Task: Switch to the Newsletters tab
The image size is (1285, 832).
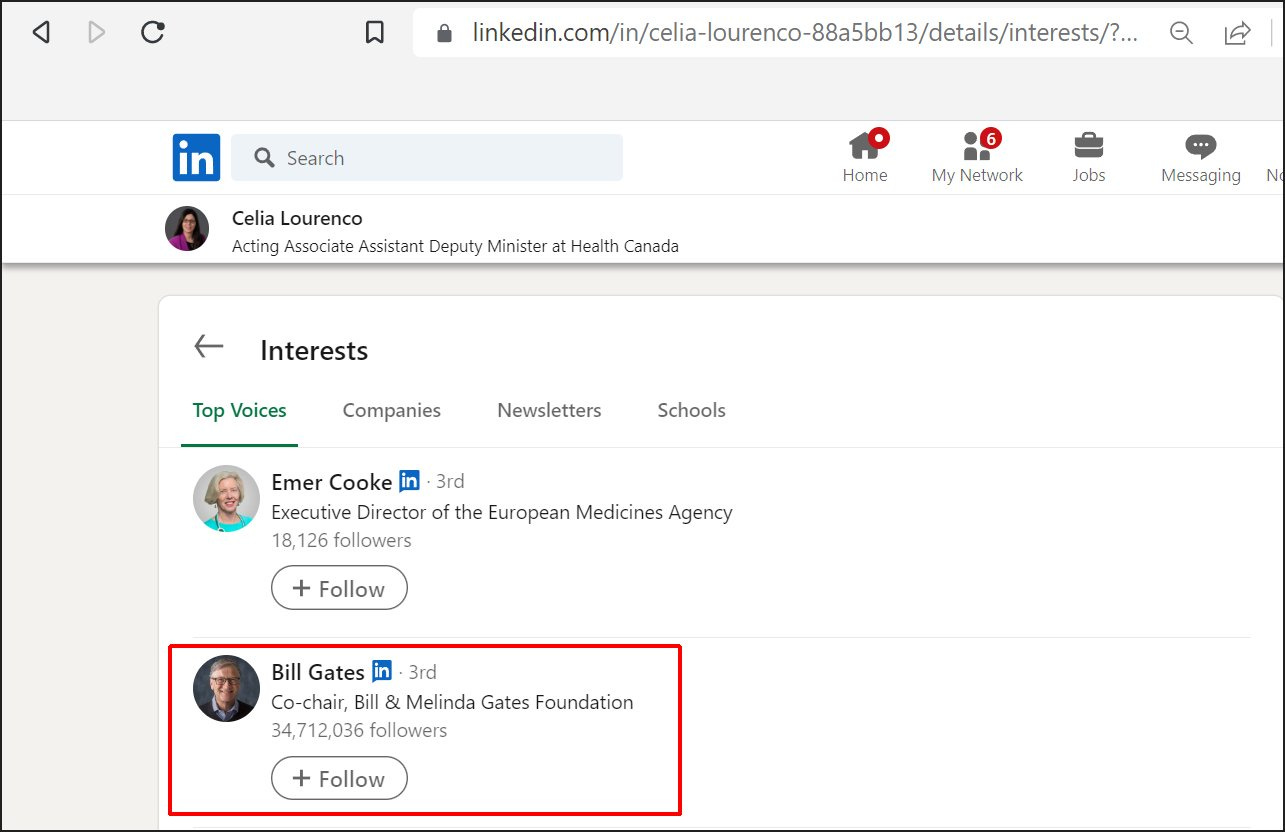Action: coord(549,411)
